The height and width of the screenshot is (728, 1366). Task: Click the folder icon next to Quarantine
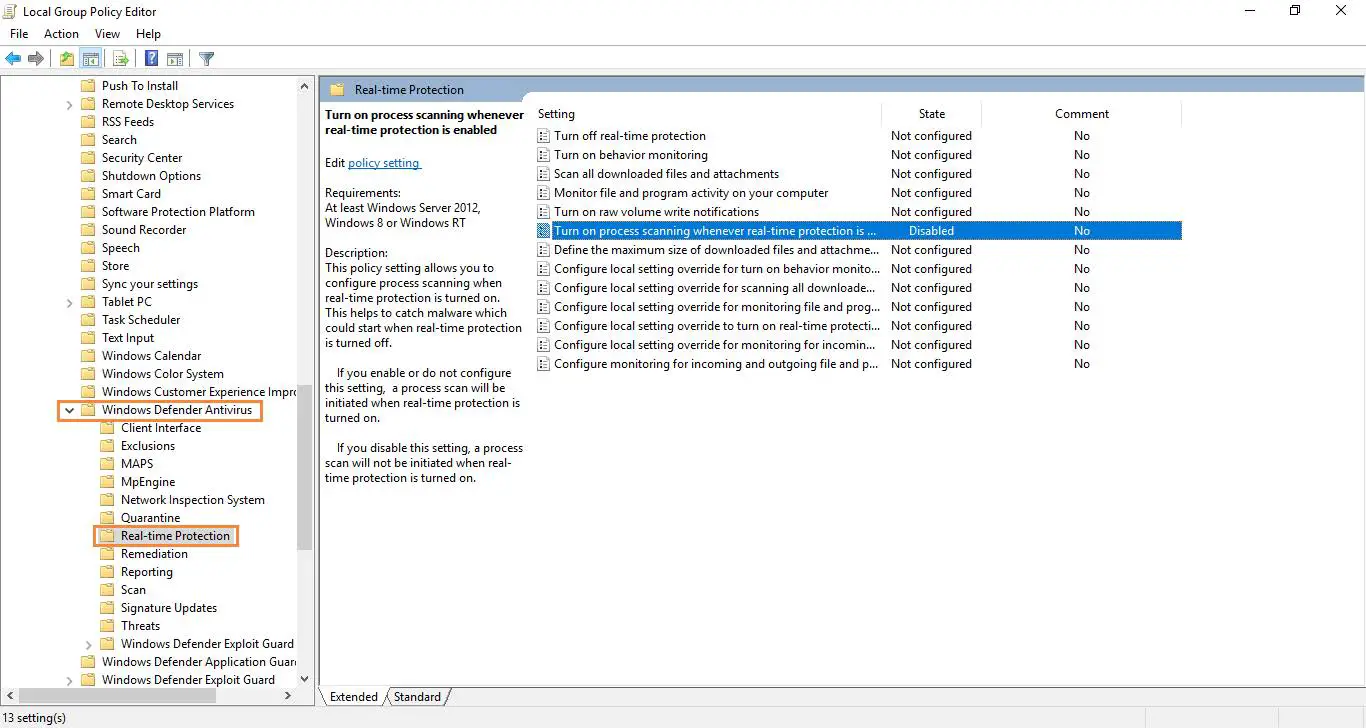pos(107,518)
